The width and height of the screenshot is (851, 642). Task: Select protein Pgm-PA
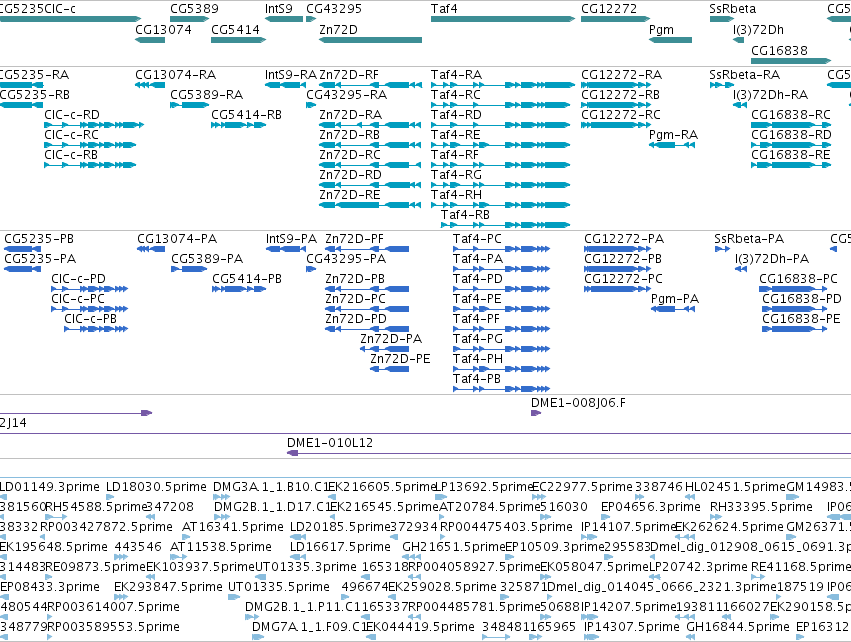[675, 298]
